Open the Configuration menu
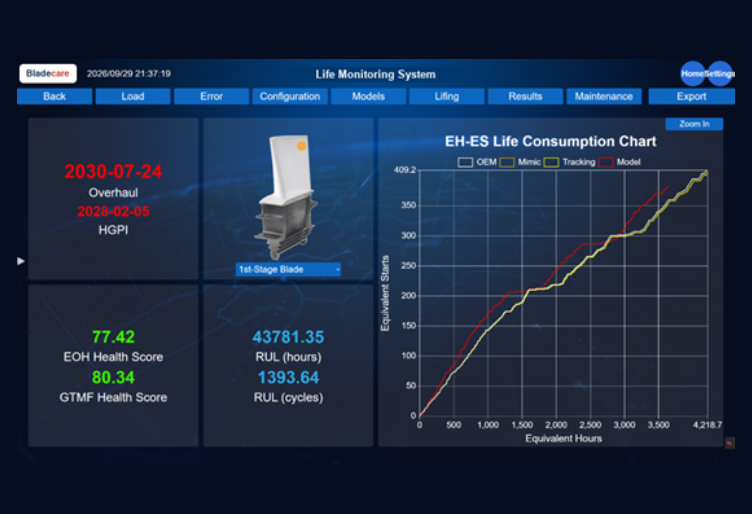 [x=290, y=96]
